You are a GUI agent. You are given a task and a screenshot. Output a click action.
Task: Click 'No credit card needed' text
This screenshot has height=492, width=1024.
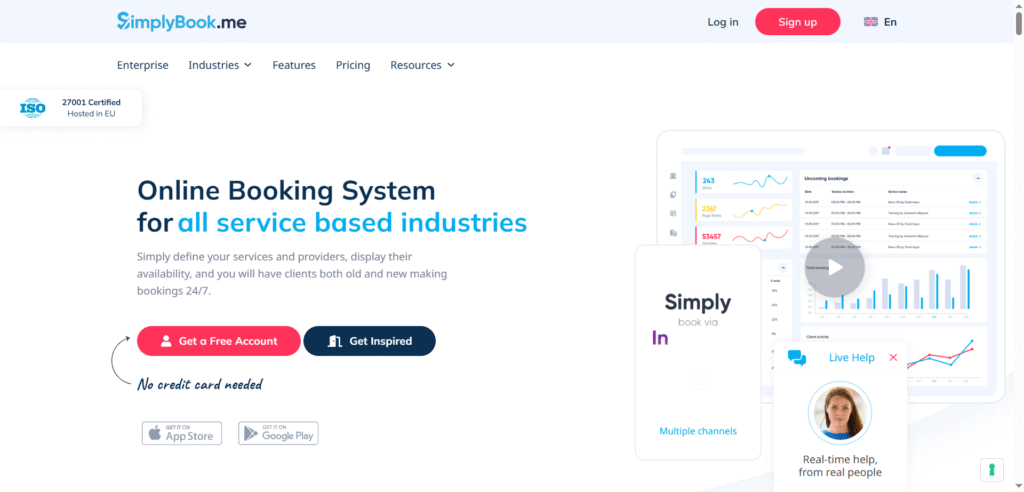click(x=200, y=384)
